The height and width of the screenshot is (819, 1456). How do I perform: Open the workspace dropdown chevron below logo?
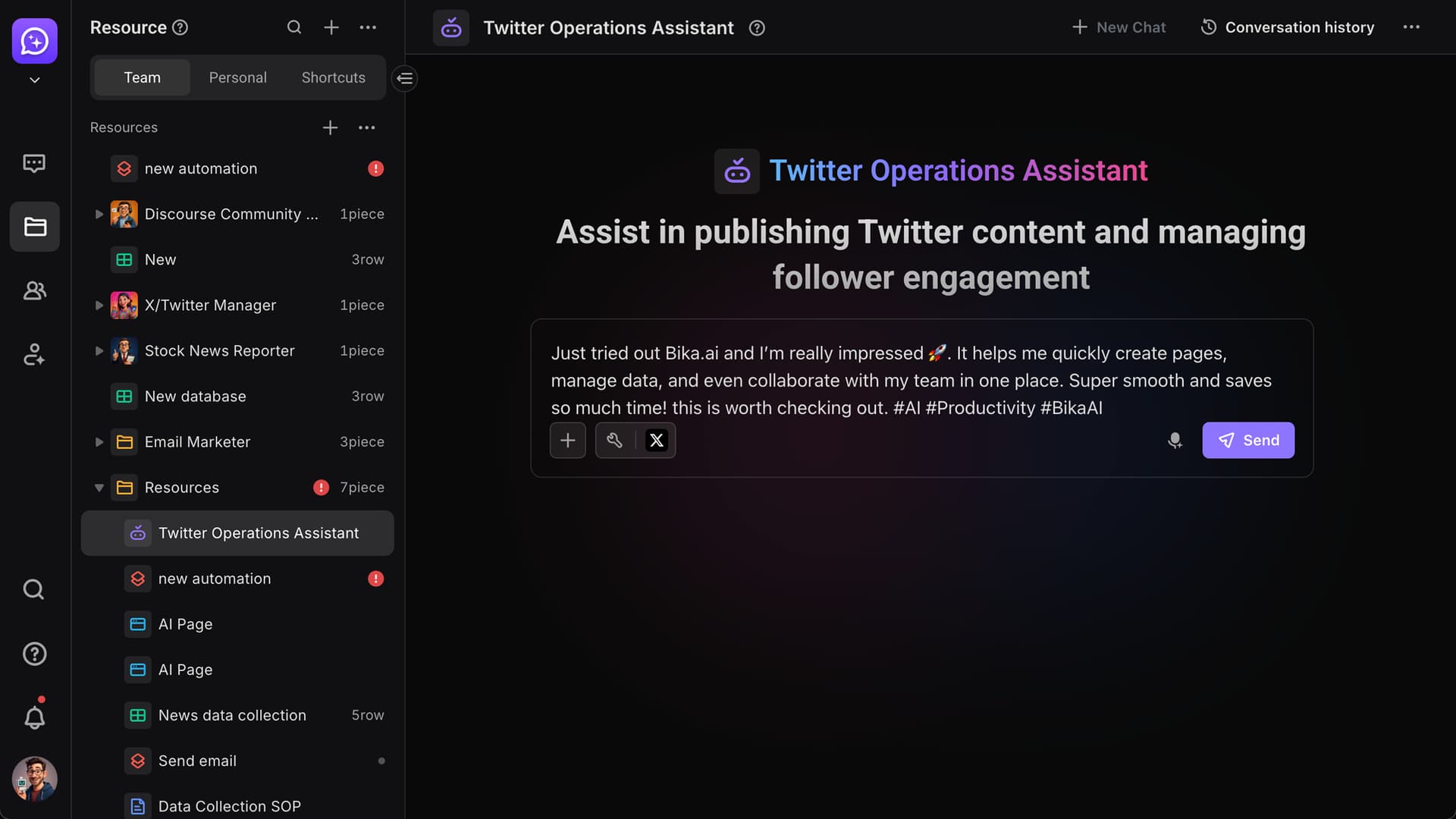click(34, 80)
